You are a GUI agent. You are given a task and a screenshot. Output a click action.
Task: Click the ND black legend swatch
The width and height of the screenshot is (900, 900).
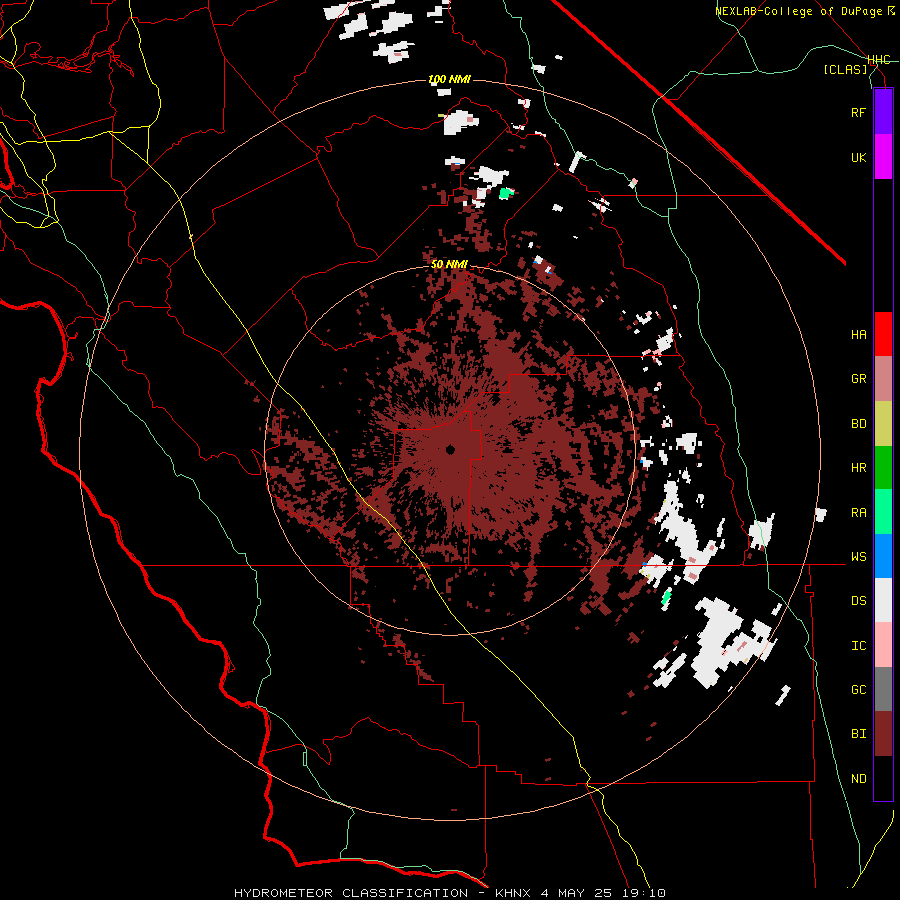click(x=883, y=778)
